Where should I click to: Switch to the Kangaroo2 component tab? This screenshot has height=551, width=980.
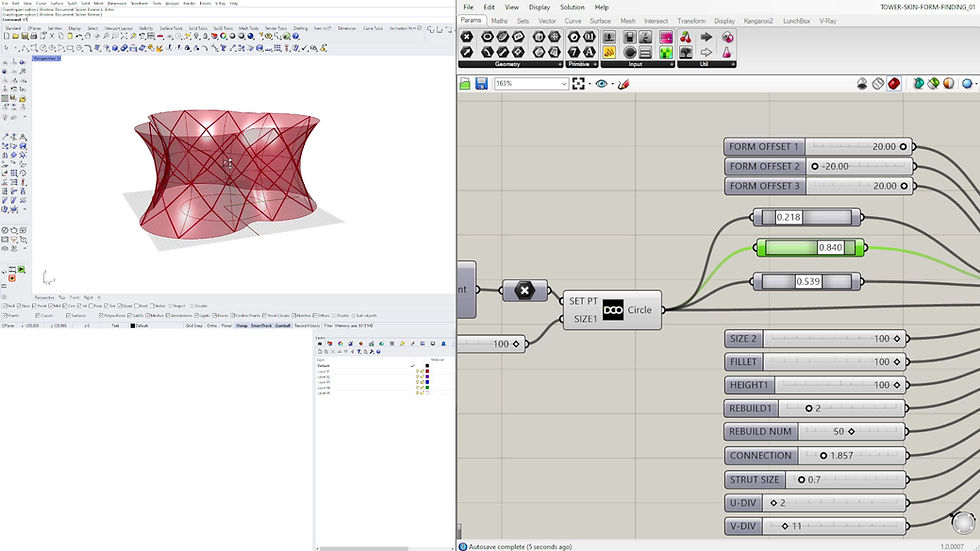[x=758, y=21]
